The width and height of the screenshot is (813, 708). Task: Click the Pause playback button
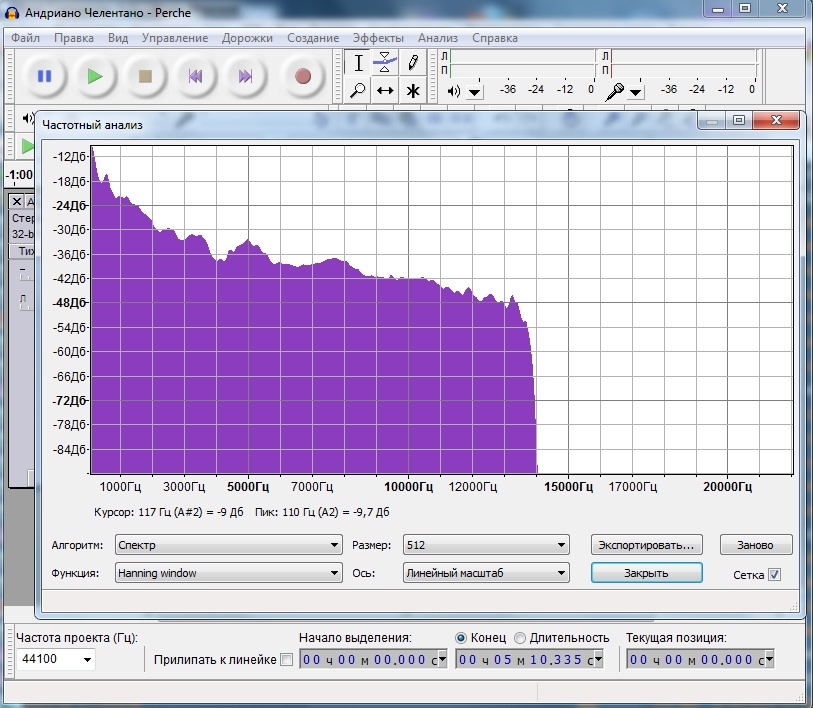click(x=44, y=76)
